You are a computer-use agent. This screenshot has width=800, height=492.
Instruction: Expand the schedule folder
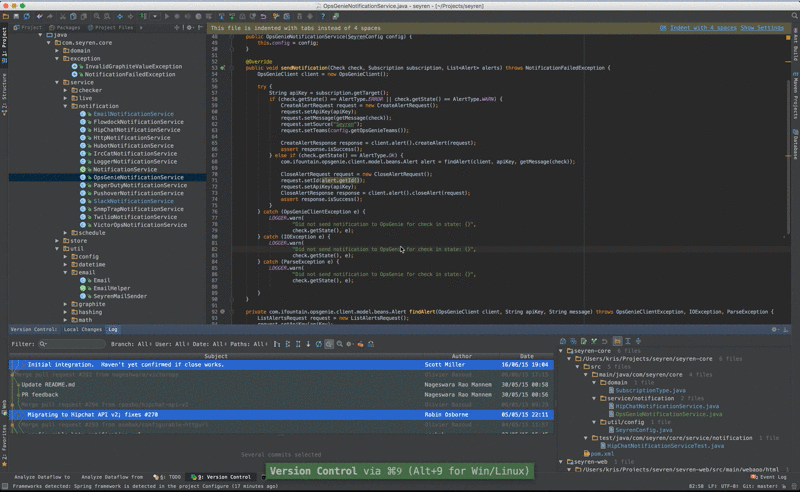(x=65, y=233)
